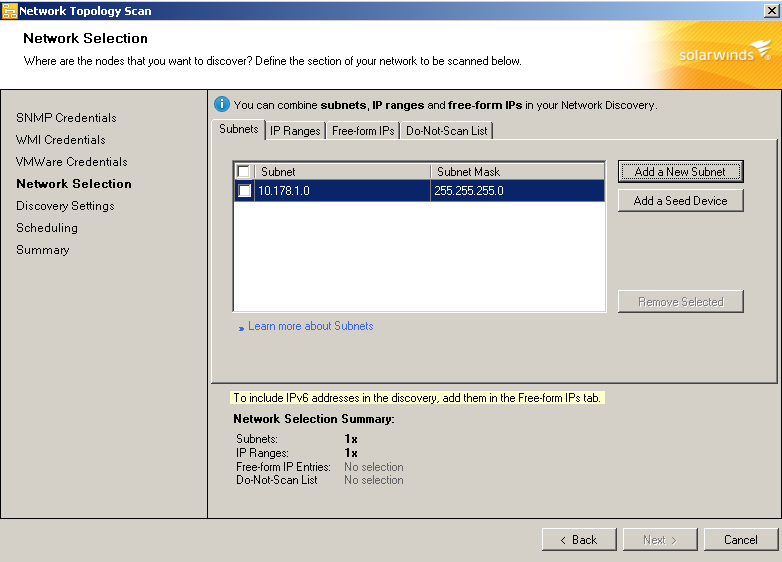Click the blue information icon

click(x=222, y=104)
